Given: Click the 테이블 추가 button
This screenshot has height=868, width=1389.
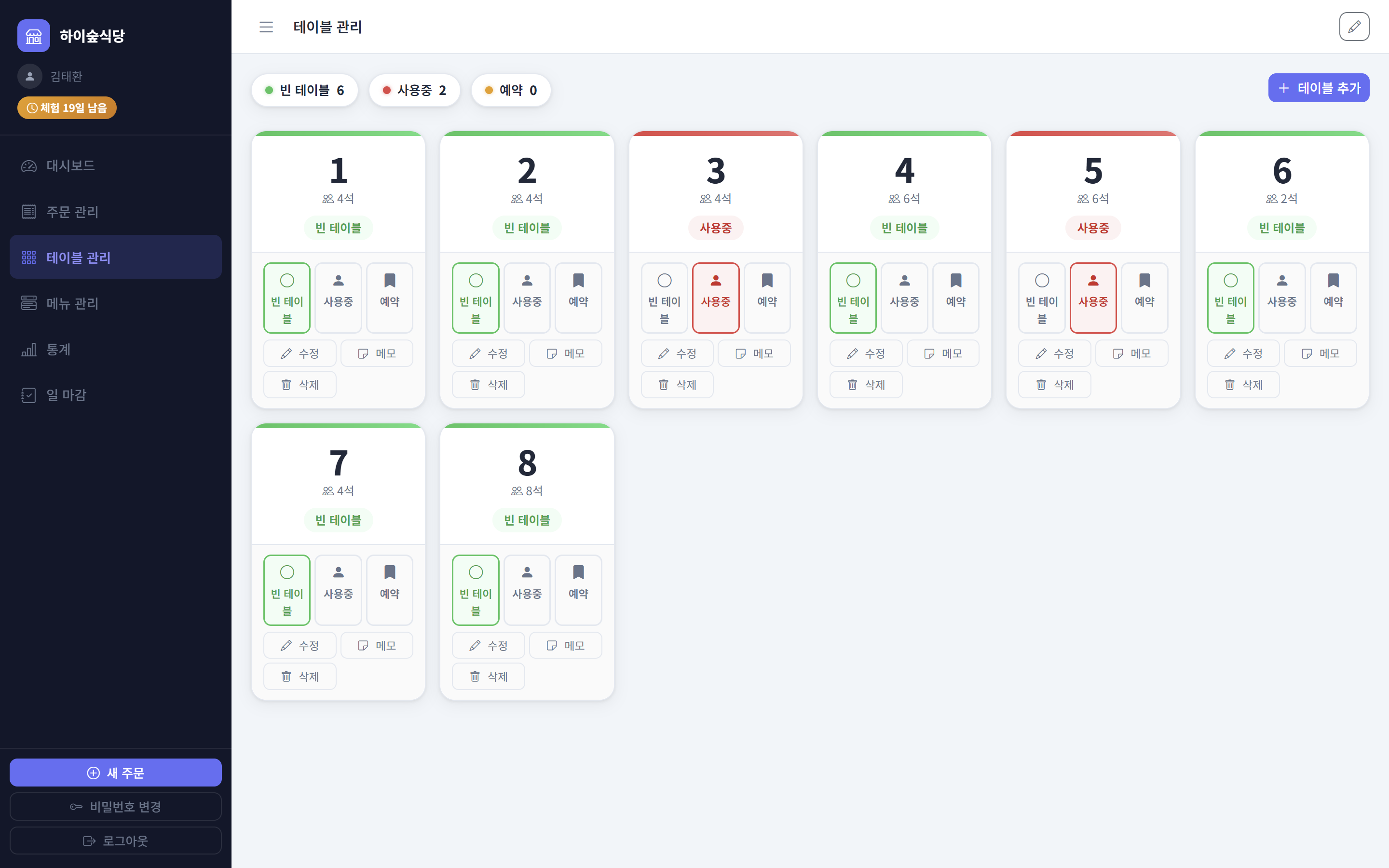Looking at the screenshot, I should click(x=1319, y=88).
